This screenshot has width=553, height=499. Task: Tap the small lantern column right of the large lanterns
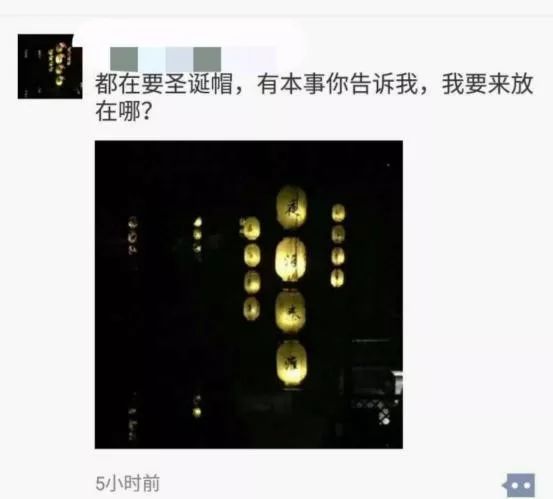tap(338, 245)
